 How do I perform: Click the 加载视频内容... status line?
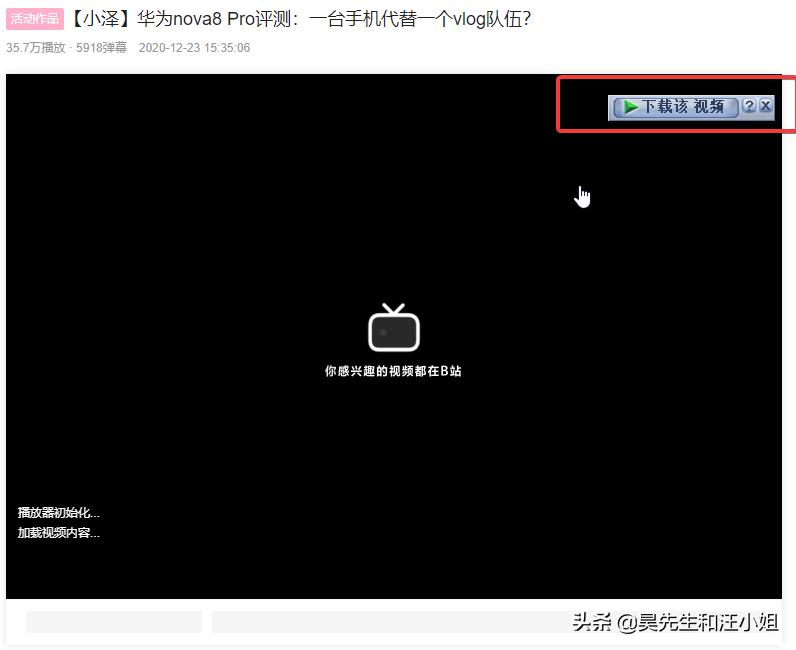pos(59,533)
